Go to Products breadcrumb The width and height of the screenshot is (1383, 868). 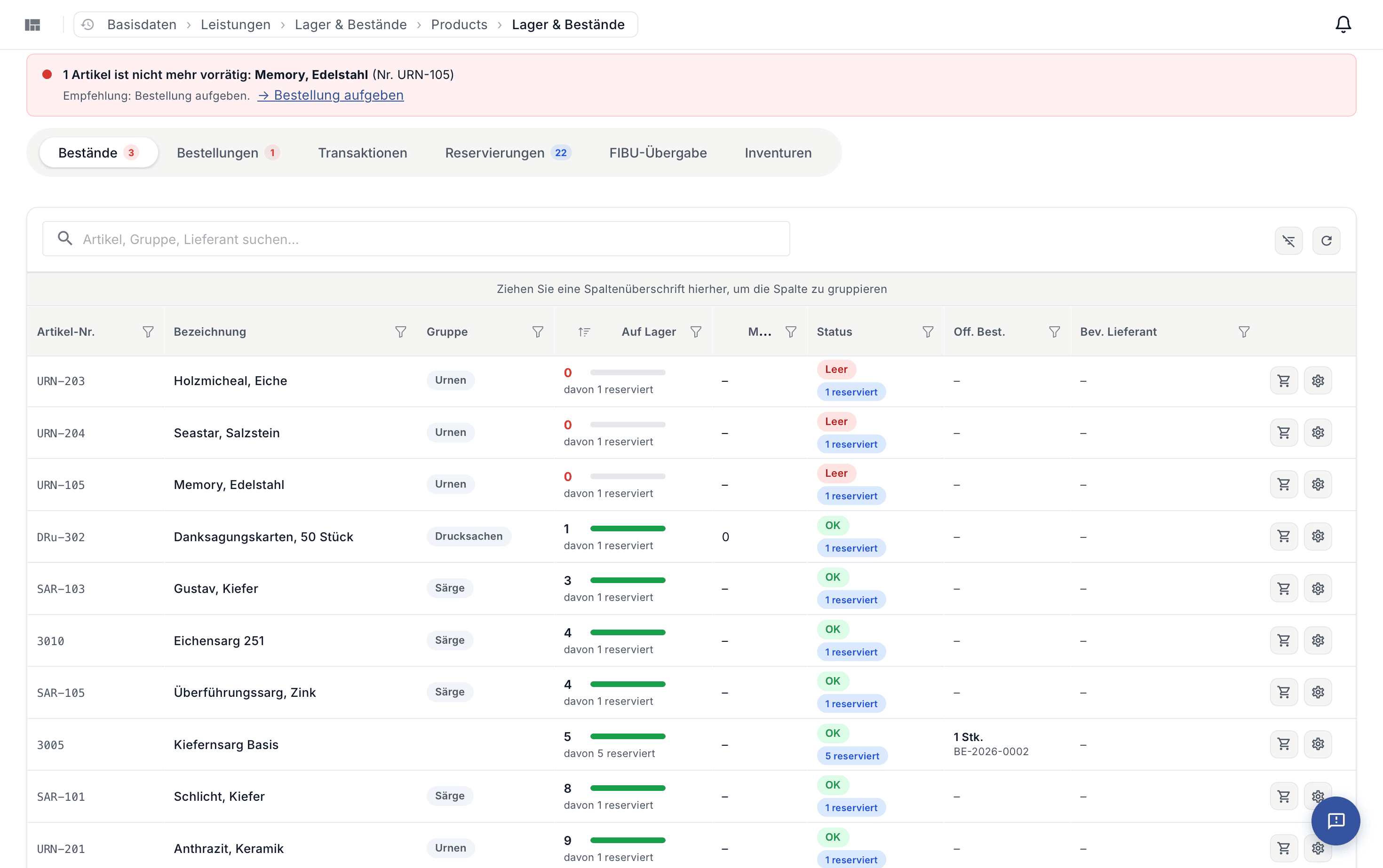point(459,24)
